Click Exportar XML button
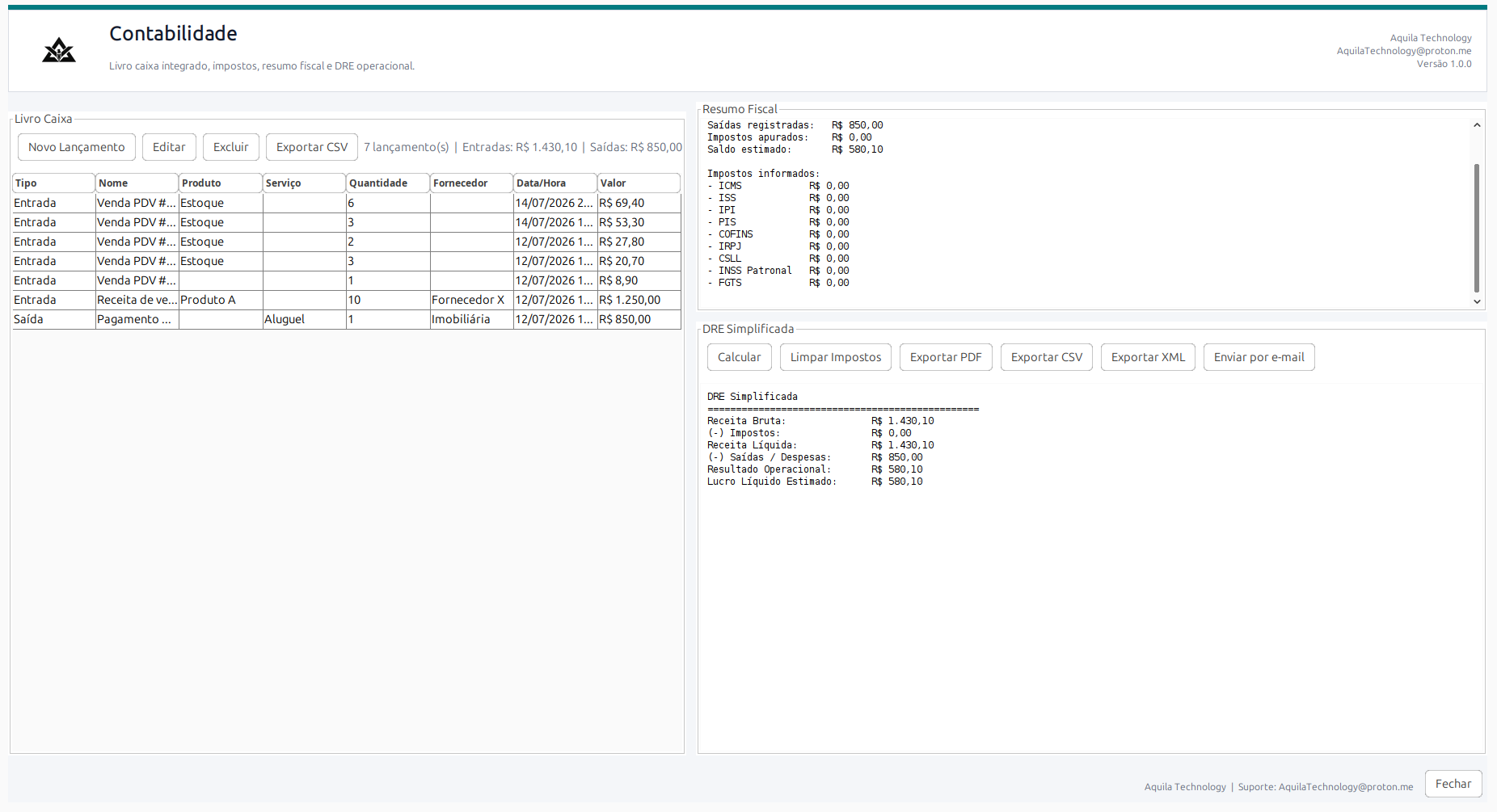Viewport: 1497px width, 812px height. 1148,357
